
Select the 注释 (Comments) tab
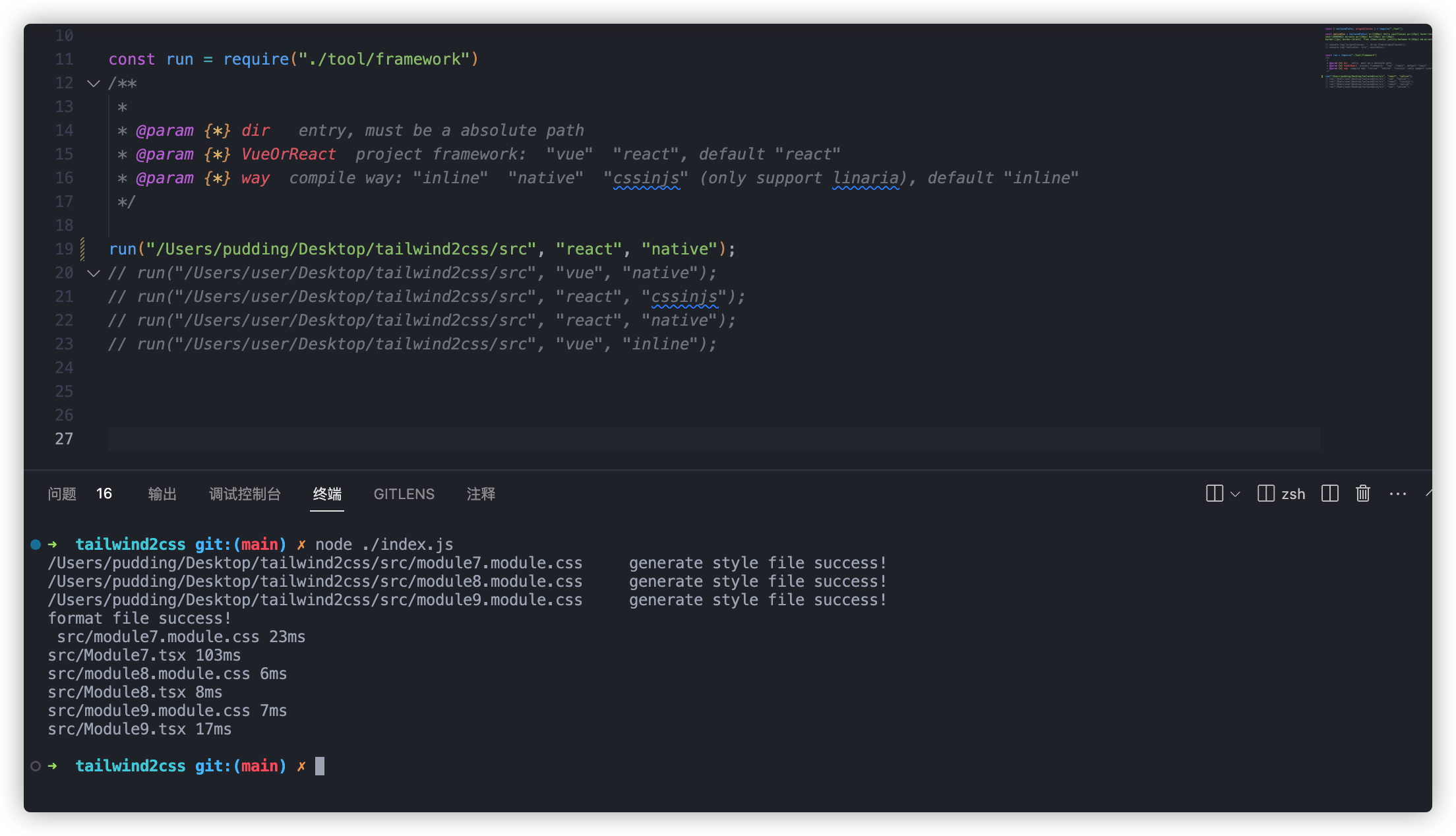481,494
